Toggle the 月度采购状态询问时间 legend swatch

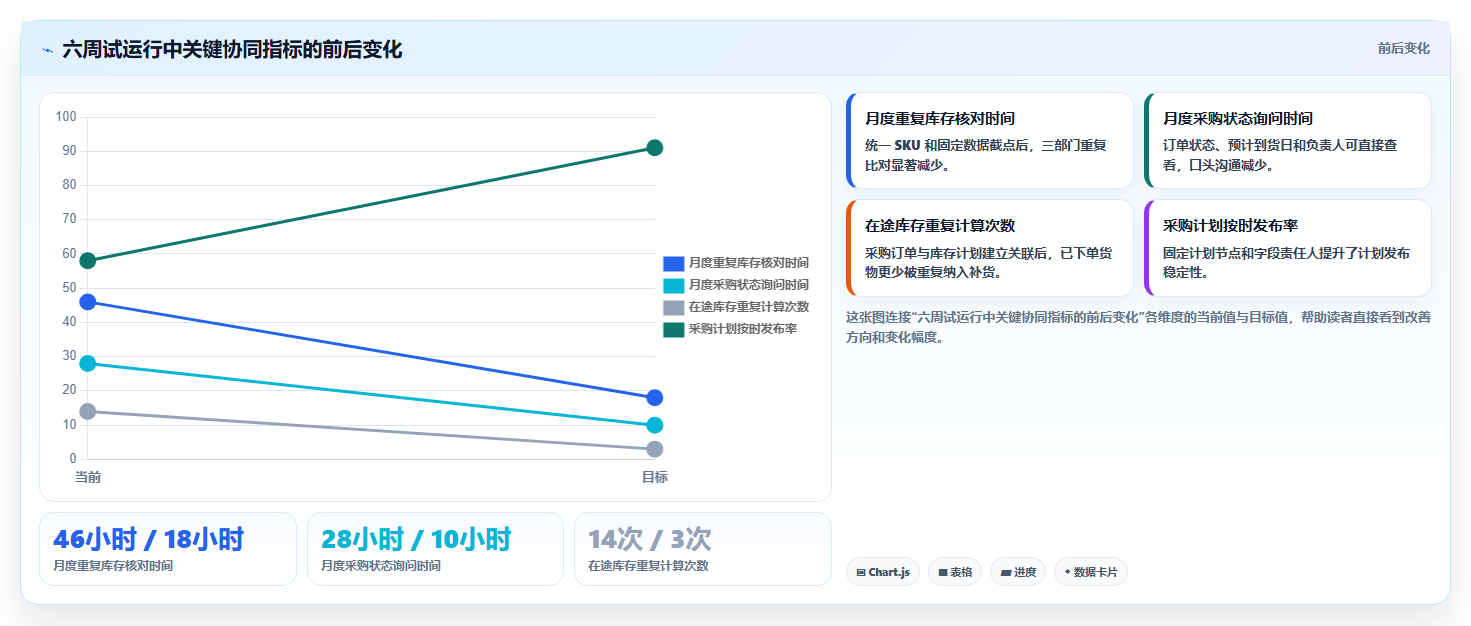[x=673, y=285]
